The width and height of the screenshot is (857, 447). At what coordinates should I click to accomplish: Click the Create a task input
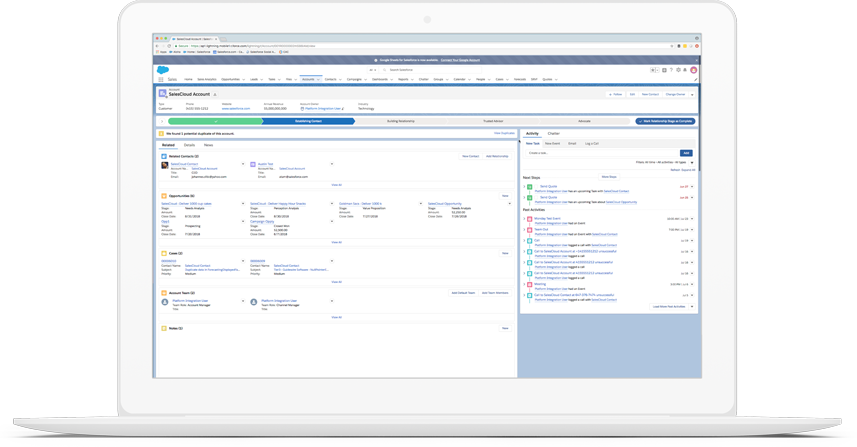click(x=602, y=153)
